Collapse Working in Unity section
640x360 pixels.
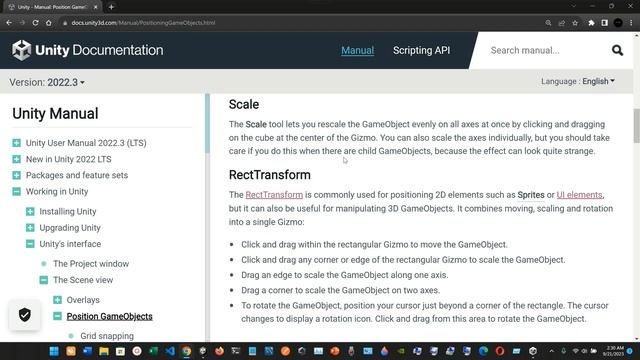(16, 191)
